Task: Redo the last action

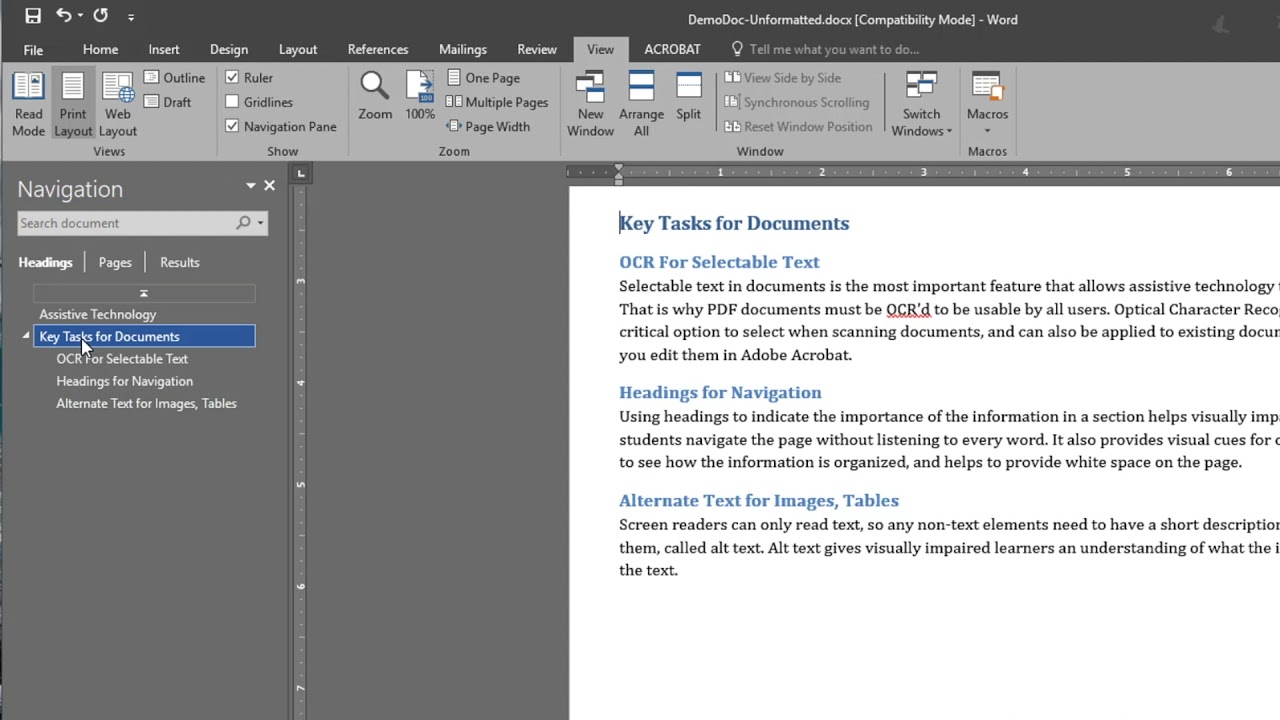Action: [x=100, y=16]
